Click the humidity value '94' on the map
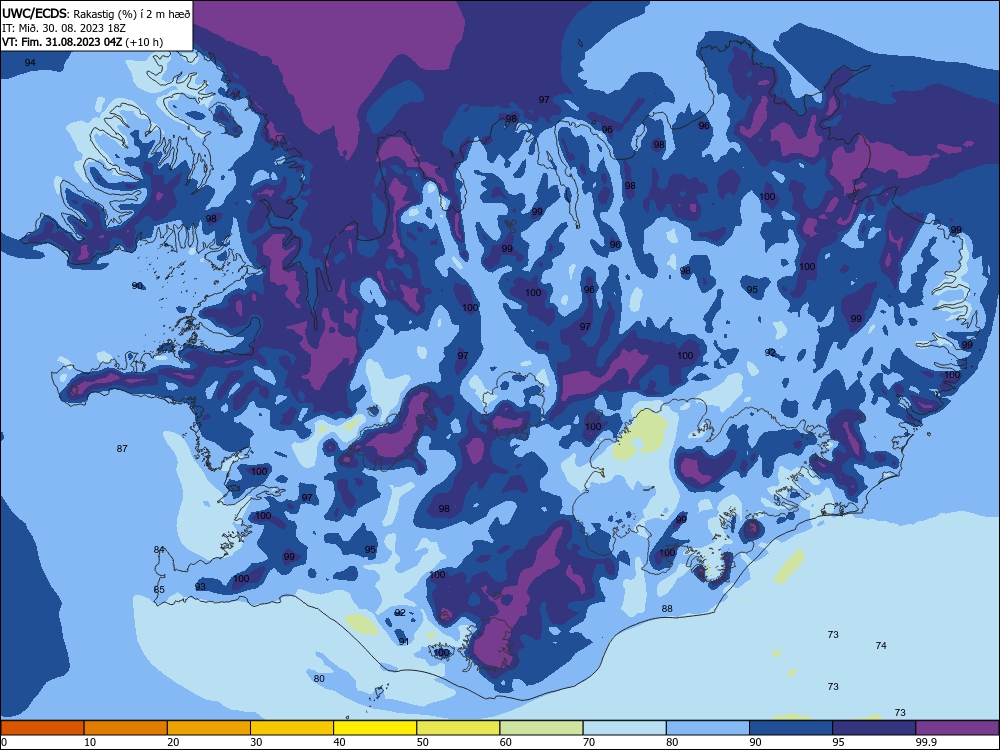Viewport: 1000px width, 750px height. 30,62
